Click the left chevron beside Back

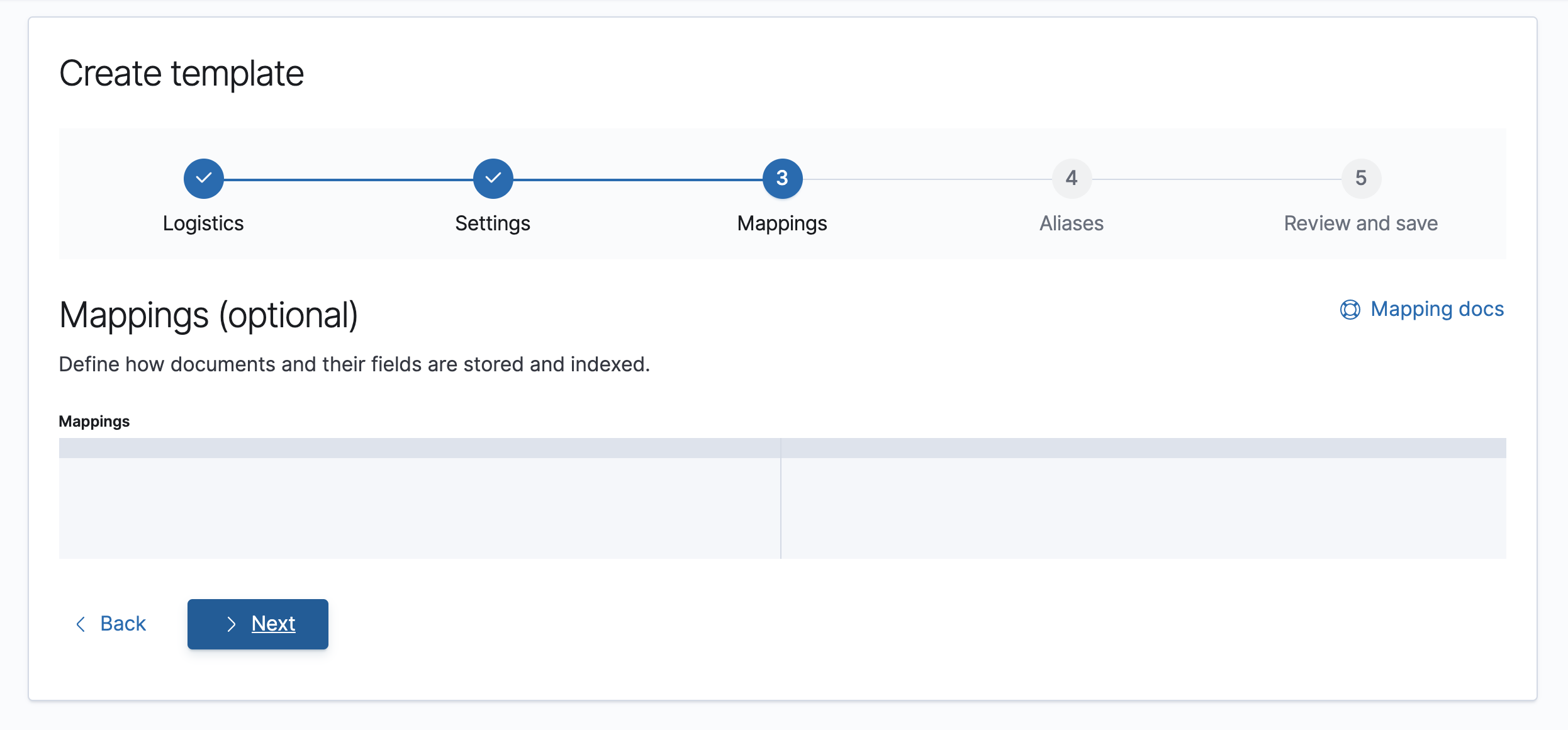click(x=81, y=624)
